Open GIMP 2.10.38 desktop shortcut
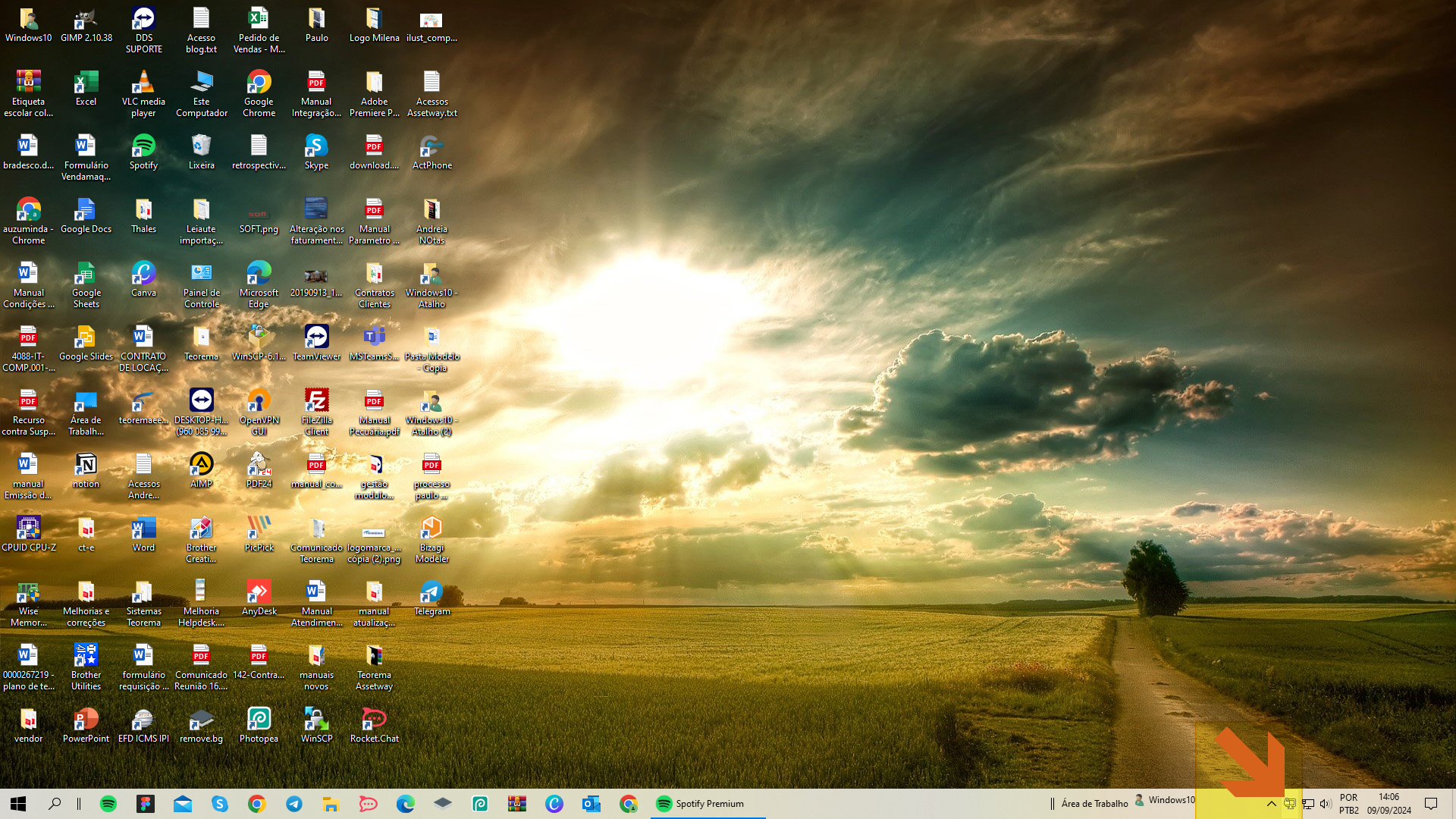 pos(86,25)
